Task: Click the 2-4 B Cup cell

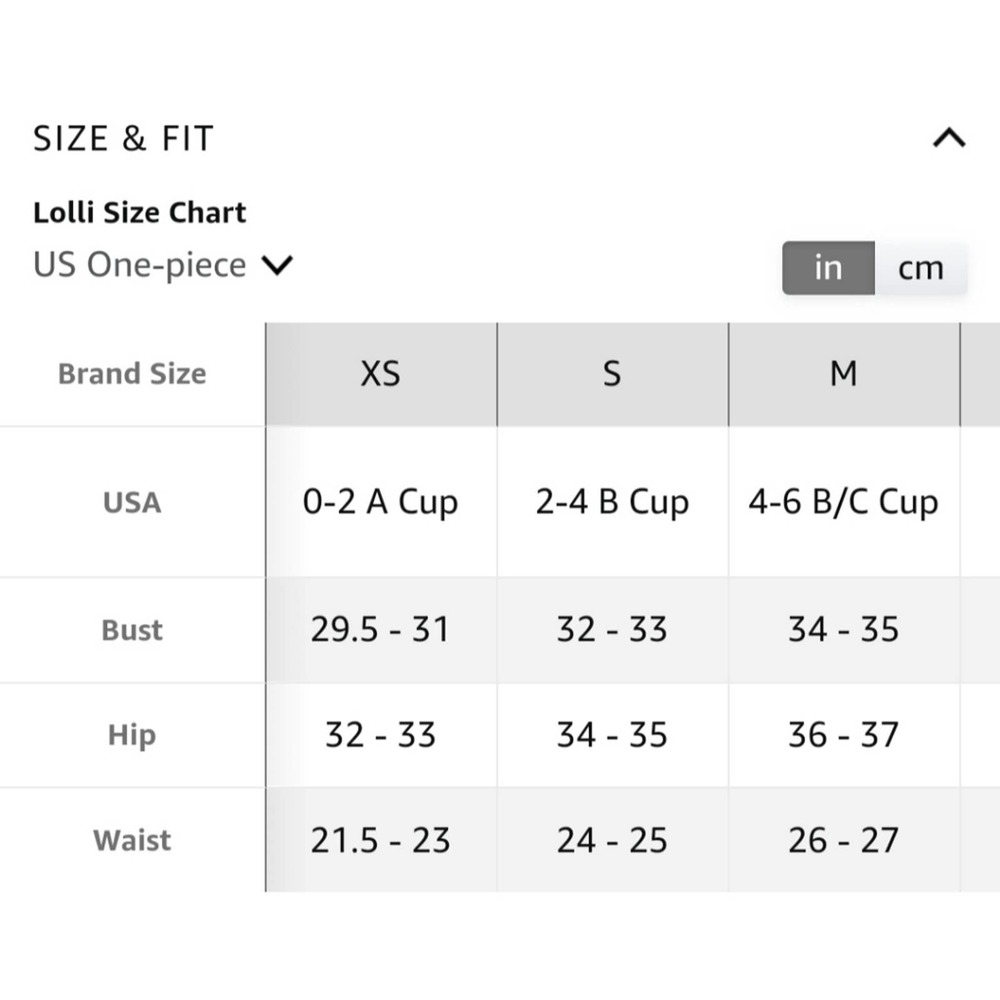Action: (612, 502)
